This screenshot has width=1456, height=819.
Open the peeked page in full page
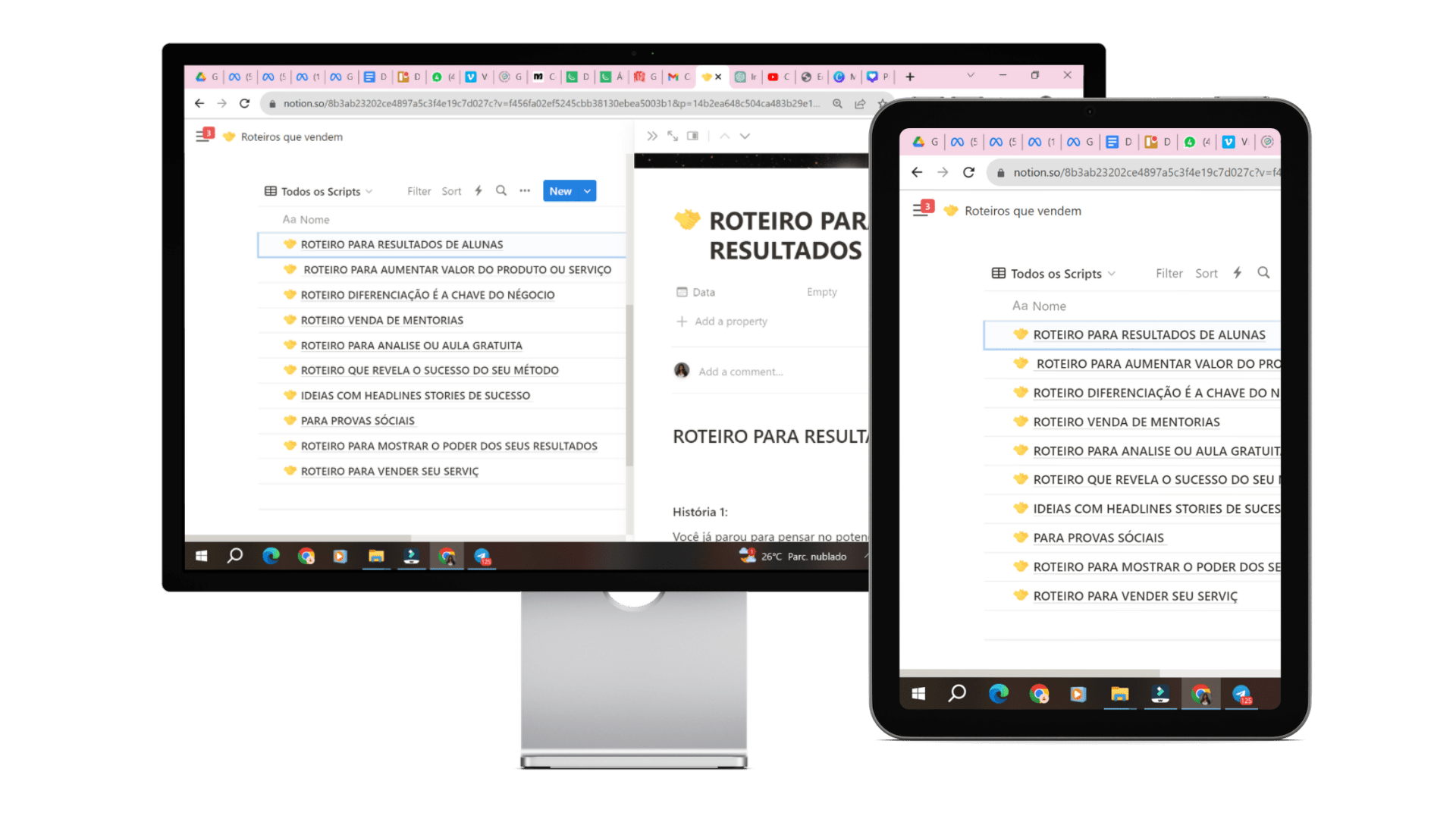[673, 136]
